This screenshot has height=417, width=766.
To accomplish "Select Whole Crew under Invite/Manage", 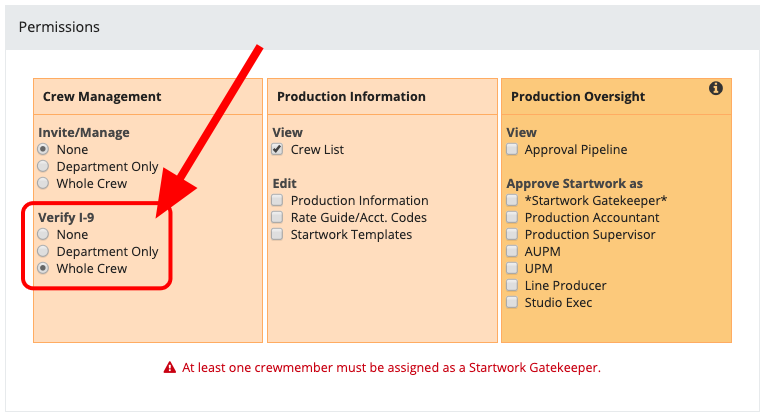I will [43, 183].
